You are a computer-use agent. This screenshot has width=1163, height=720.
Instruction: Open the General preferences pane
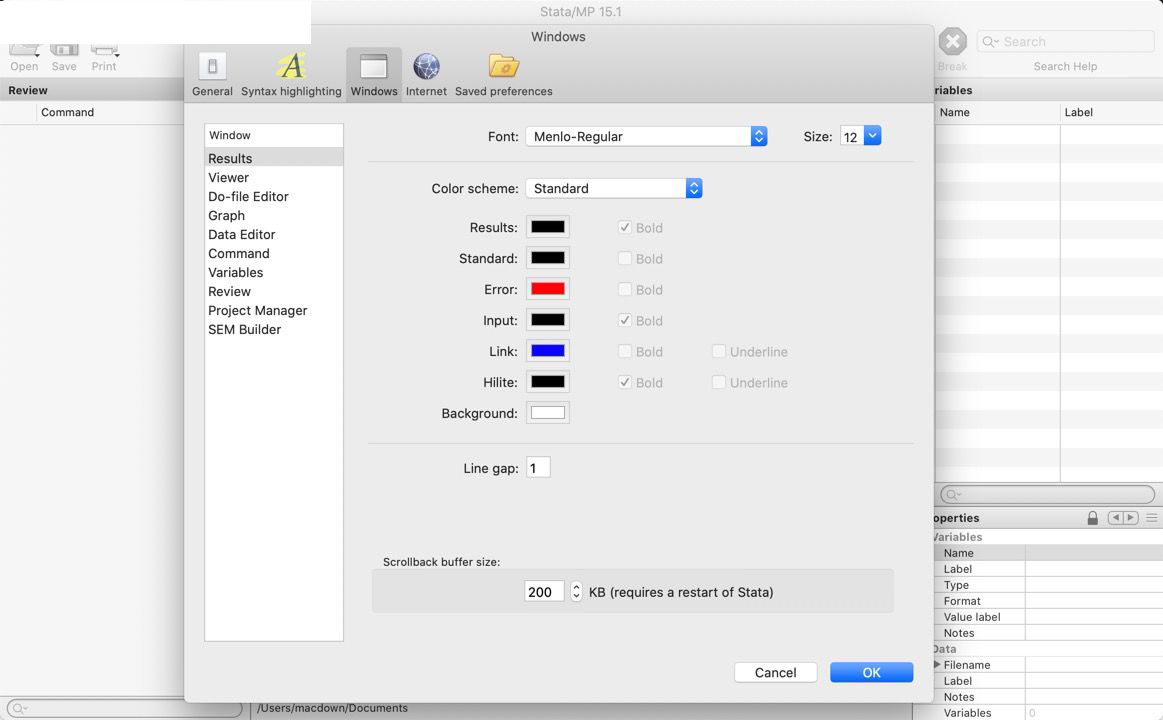212,74
